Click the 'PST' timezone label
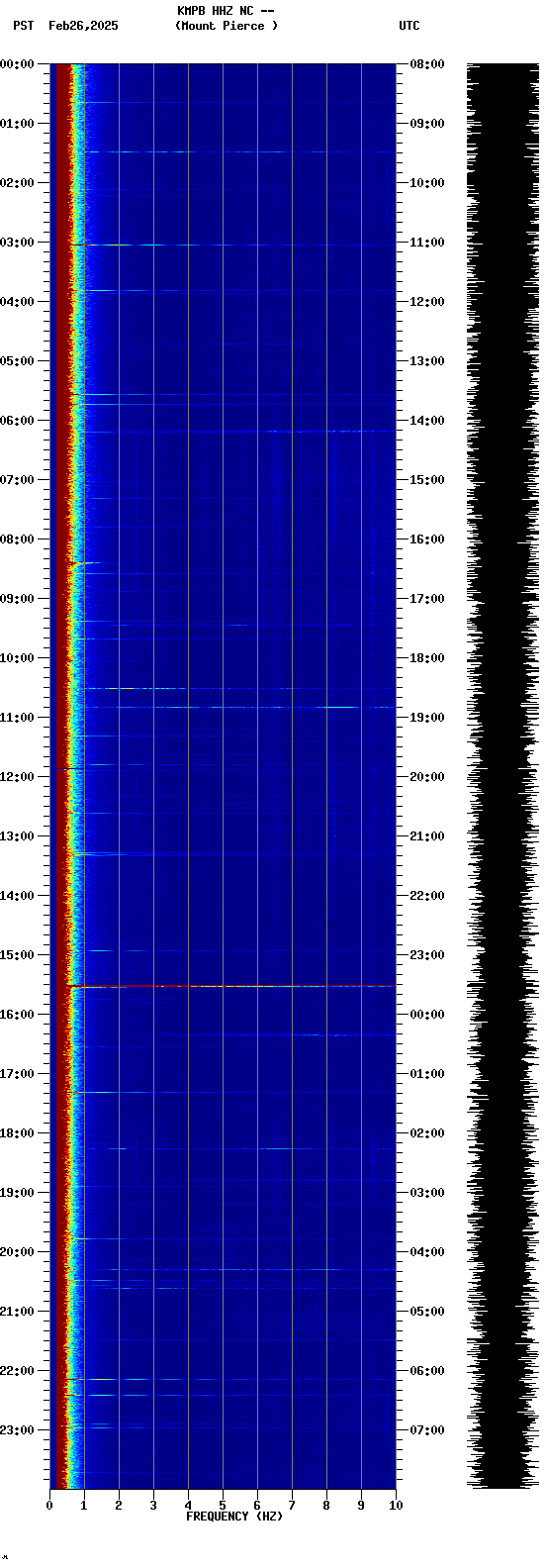The image size is (546, 1568). (x=23, y=26)
